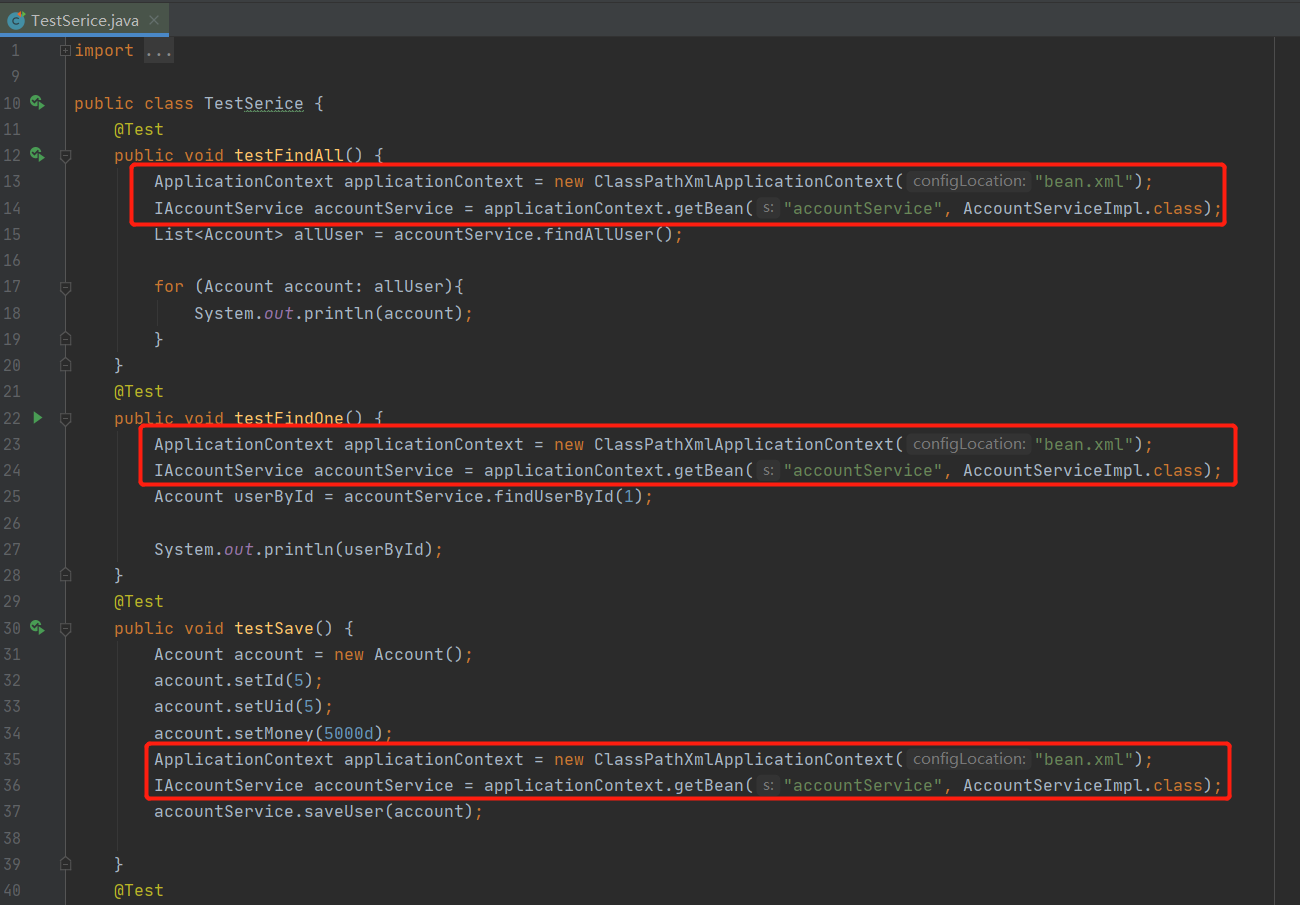1300x905 pixels.
Task: Click the List<Account> type on line 15
Action: pyautogui.click(x=218, y=234)
